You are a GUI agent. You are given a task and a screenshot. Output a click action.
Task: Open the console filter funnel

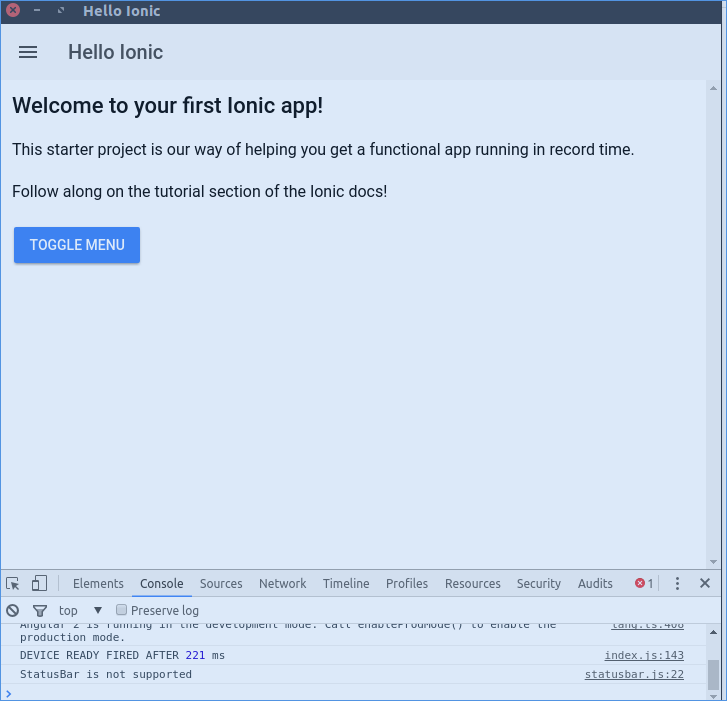40,611
